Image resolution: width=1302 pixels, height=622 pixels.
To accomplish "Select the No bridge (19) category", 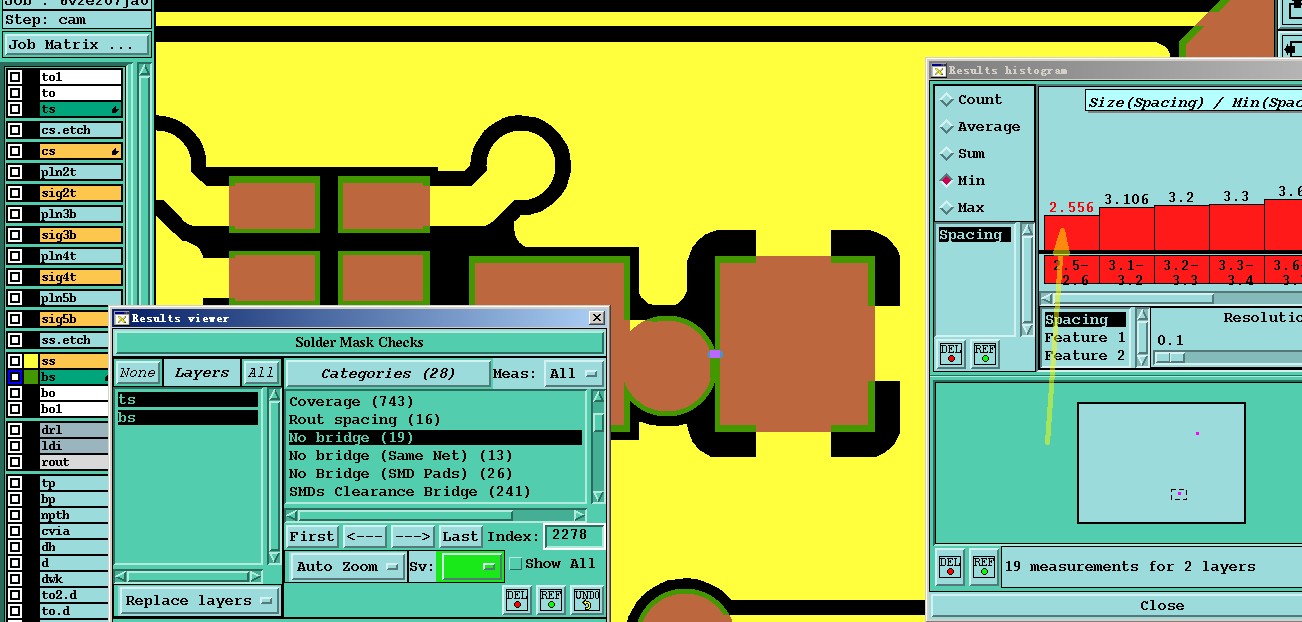I will pos(435,438).
